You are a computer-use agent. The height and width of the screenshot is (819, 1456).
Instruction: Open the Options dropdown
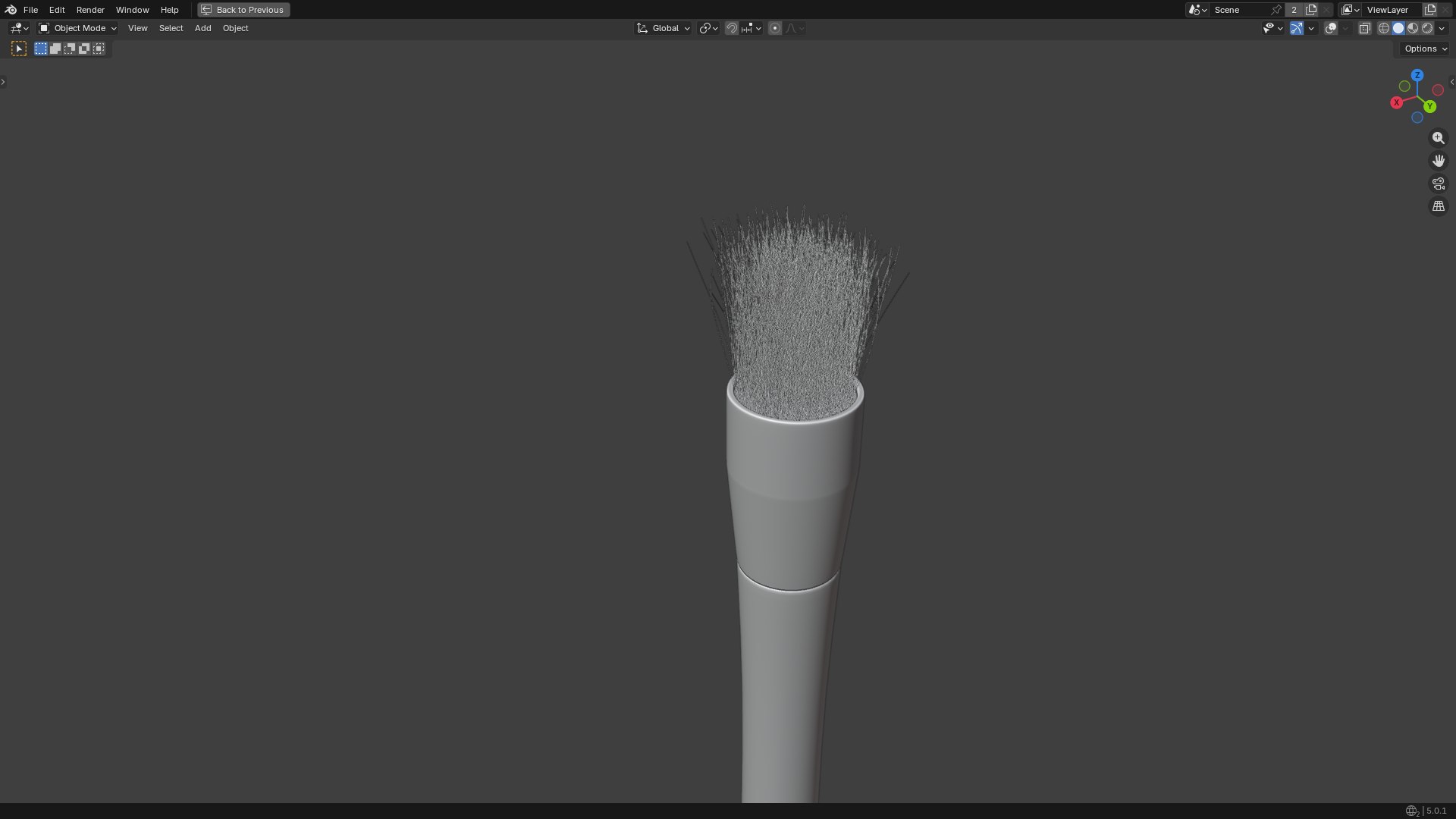coord(1425,49)
